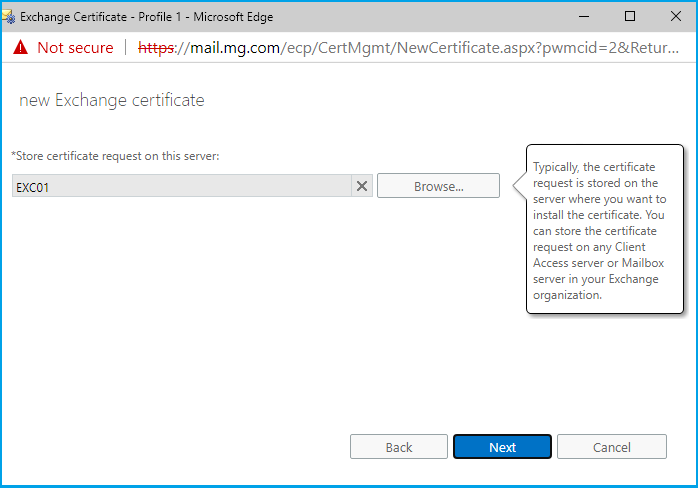The height and width of the screenshot is (489, 698).
Task: Open the Browse... server picker
Action: click(438, 186)
